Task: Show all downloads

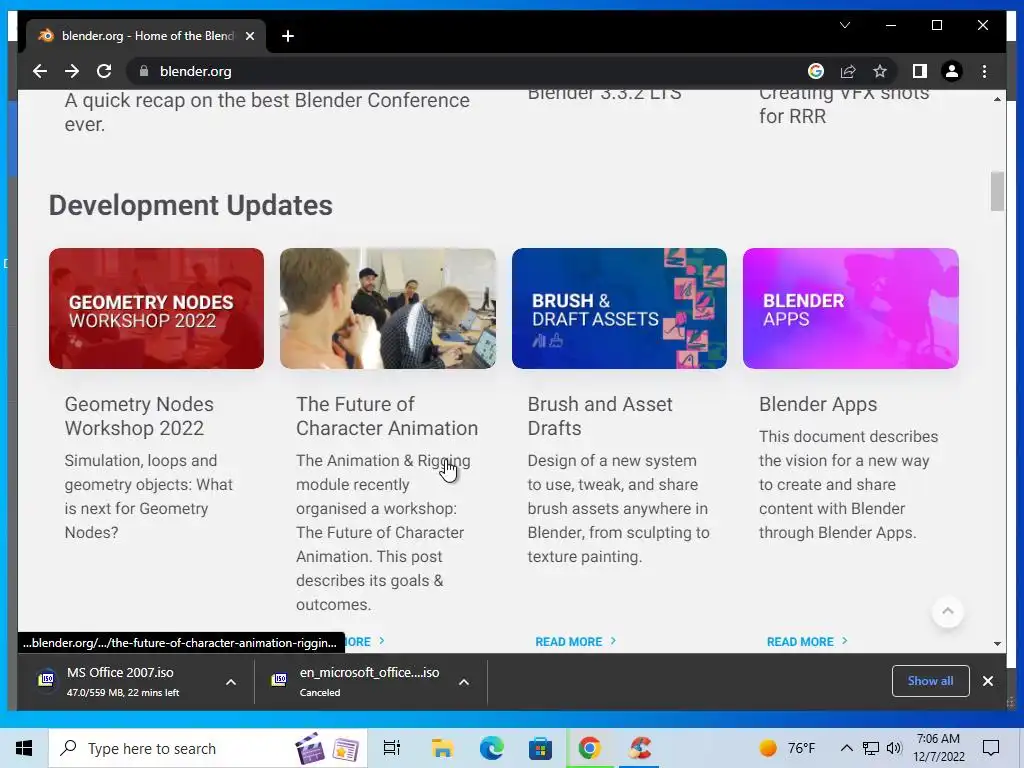Action: [x=931, y=680]
